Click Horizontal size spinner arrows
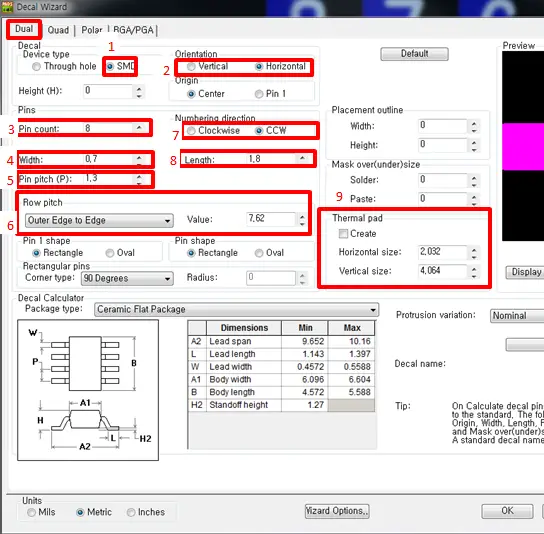544x534 pixels. 474,252
